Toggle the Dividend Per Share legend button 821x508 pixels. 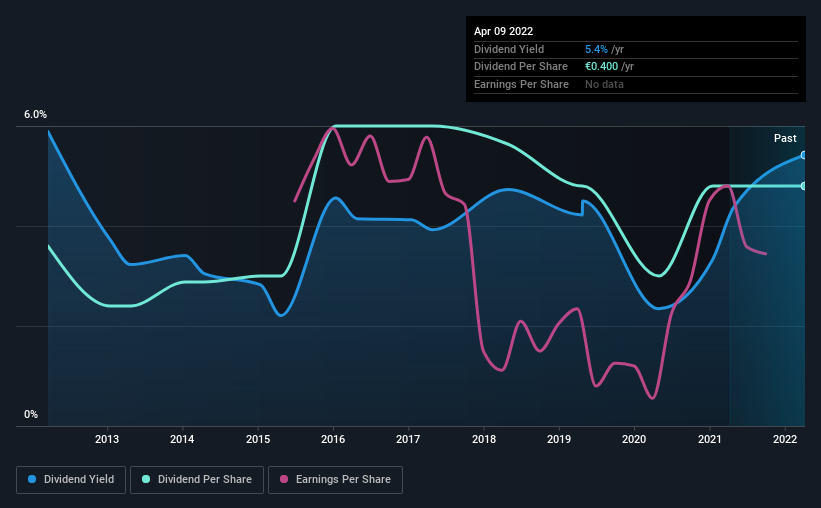(x=197, y=480)
